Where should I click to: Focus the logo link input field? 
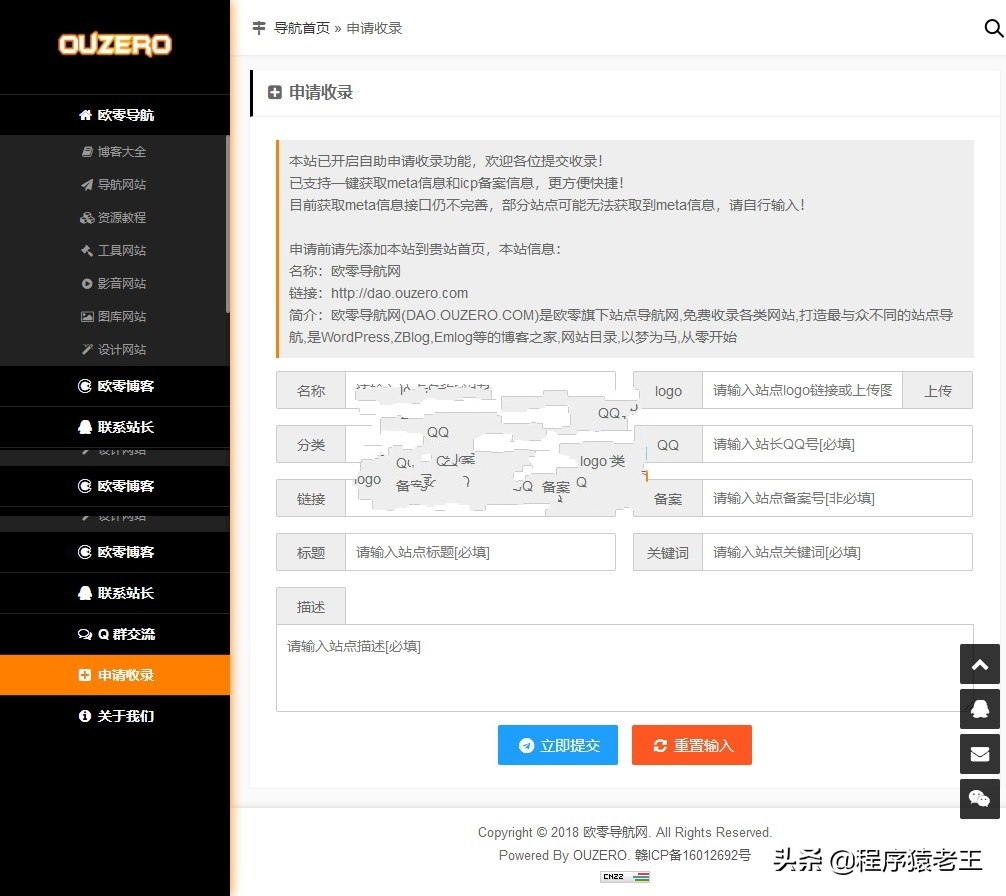tap(802, 390)
